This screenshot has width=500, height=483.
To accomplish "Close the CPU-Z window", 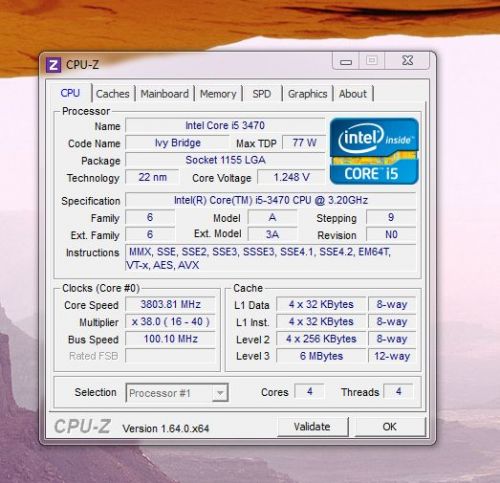I will (407, 61).
